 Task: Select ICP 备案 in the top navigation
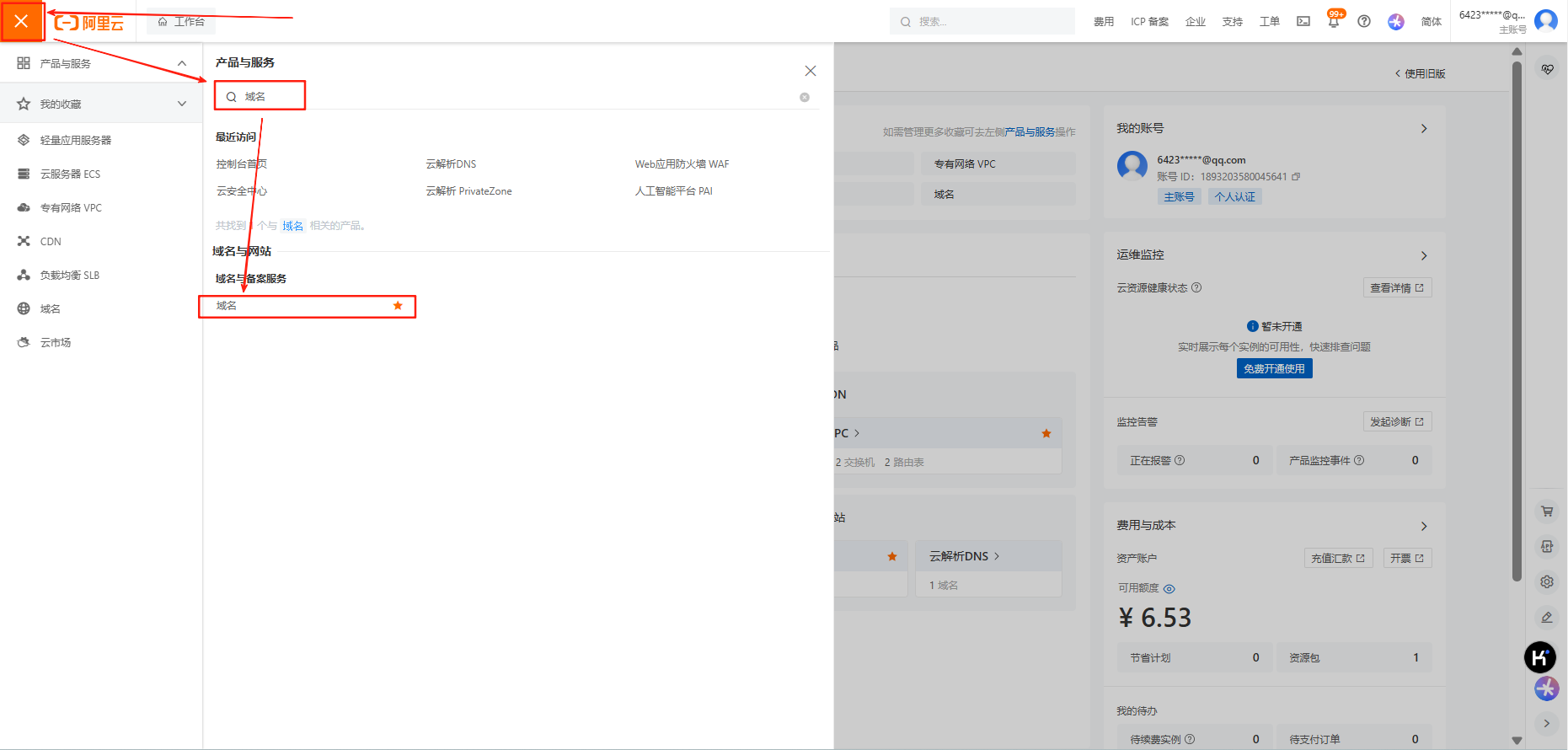click(x=1149, y=22)
